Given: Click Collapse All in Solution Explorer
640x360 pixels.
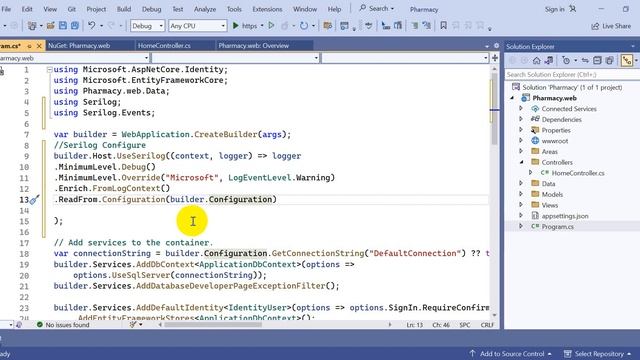Looking at the screenshot, I should (597, 60).
